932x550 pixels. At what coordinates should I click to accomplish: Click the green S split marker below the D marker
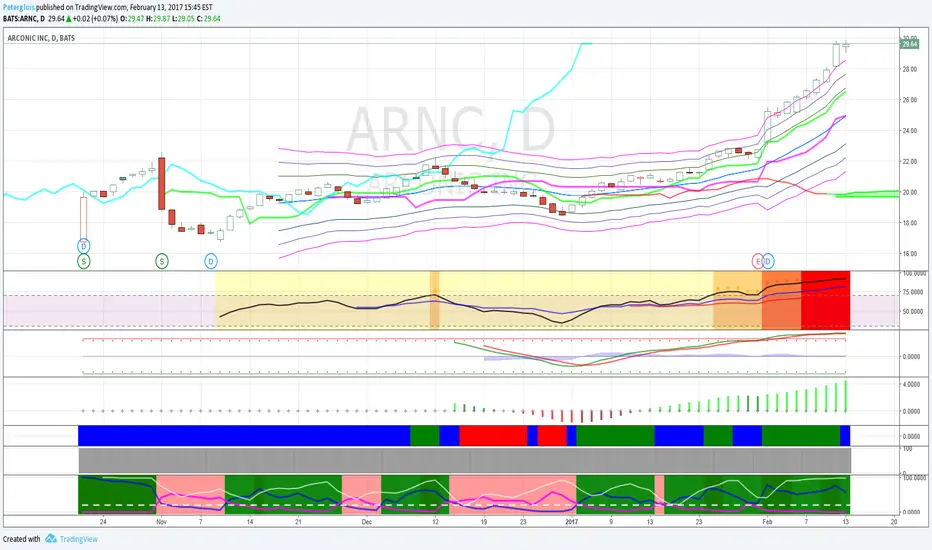(x=84, y=260)
